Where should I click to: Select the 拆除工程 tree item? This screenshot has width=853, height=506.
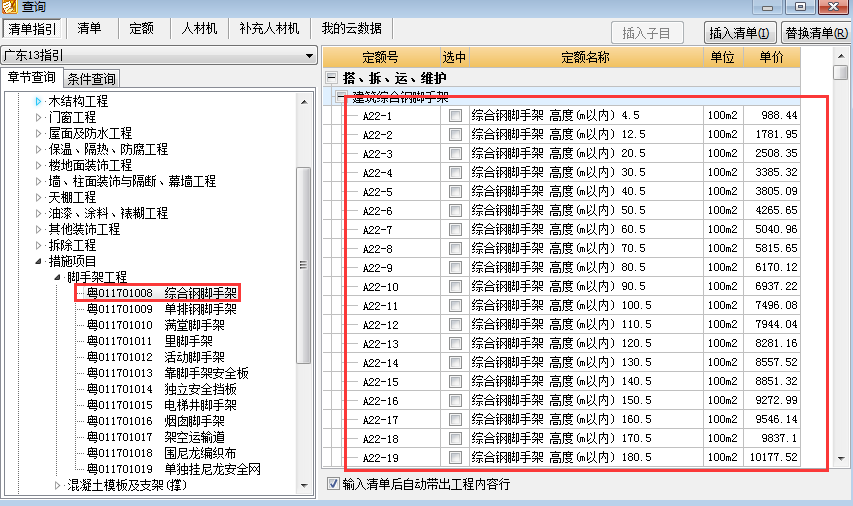[x=72, y=245]
